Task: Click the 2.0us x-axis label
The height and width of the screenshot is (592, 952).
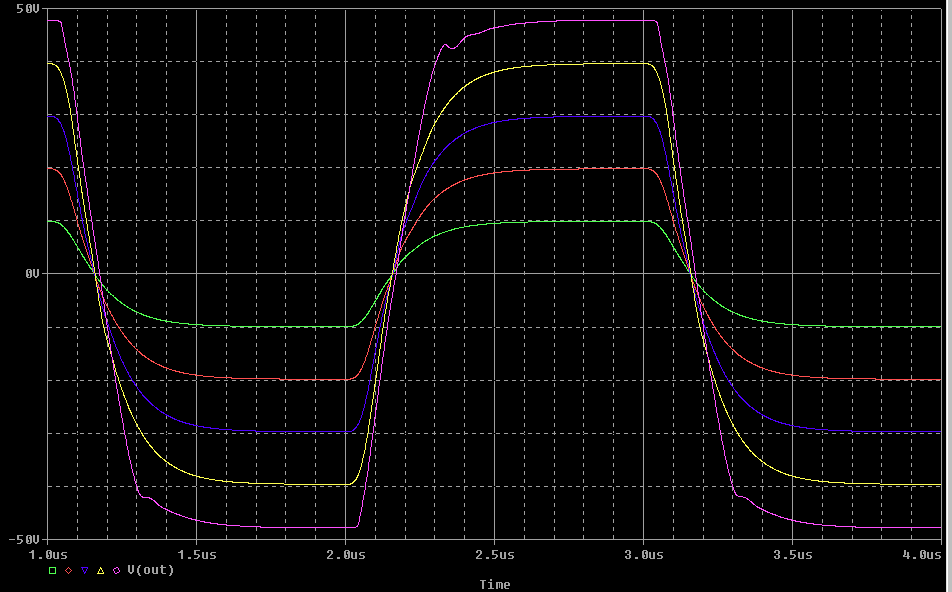Action: tap(345, 553)
